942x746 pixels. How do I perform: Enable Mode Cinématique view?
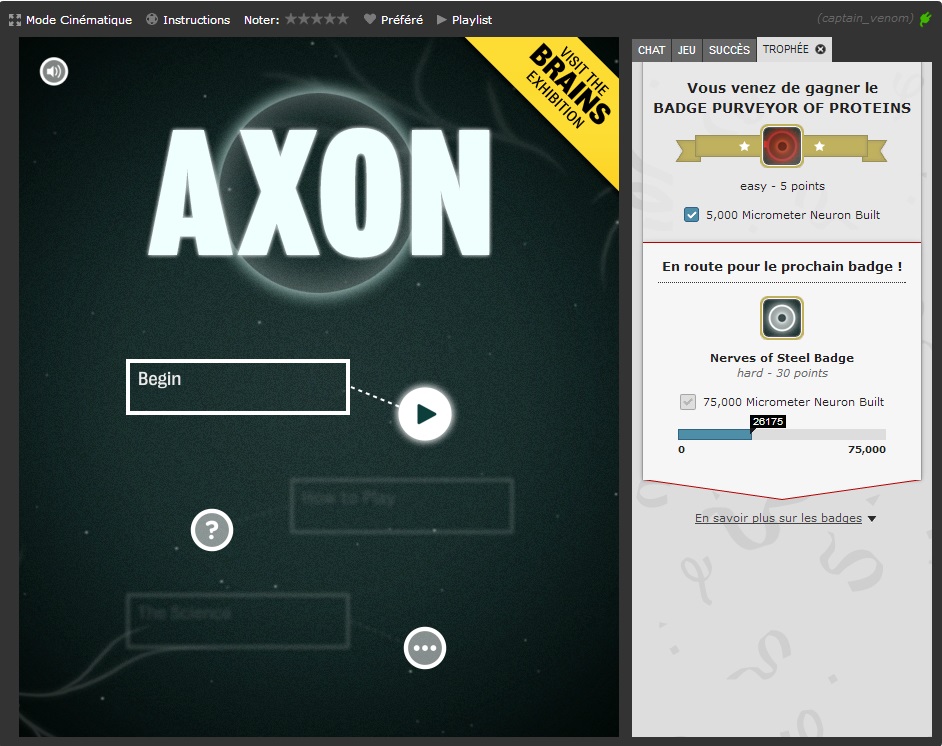(70, 20)
